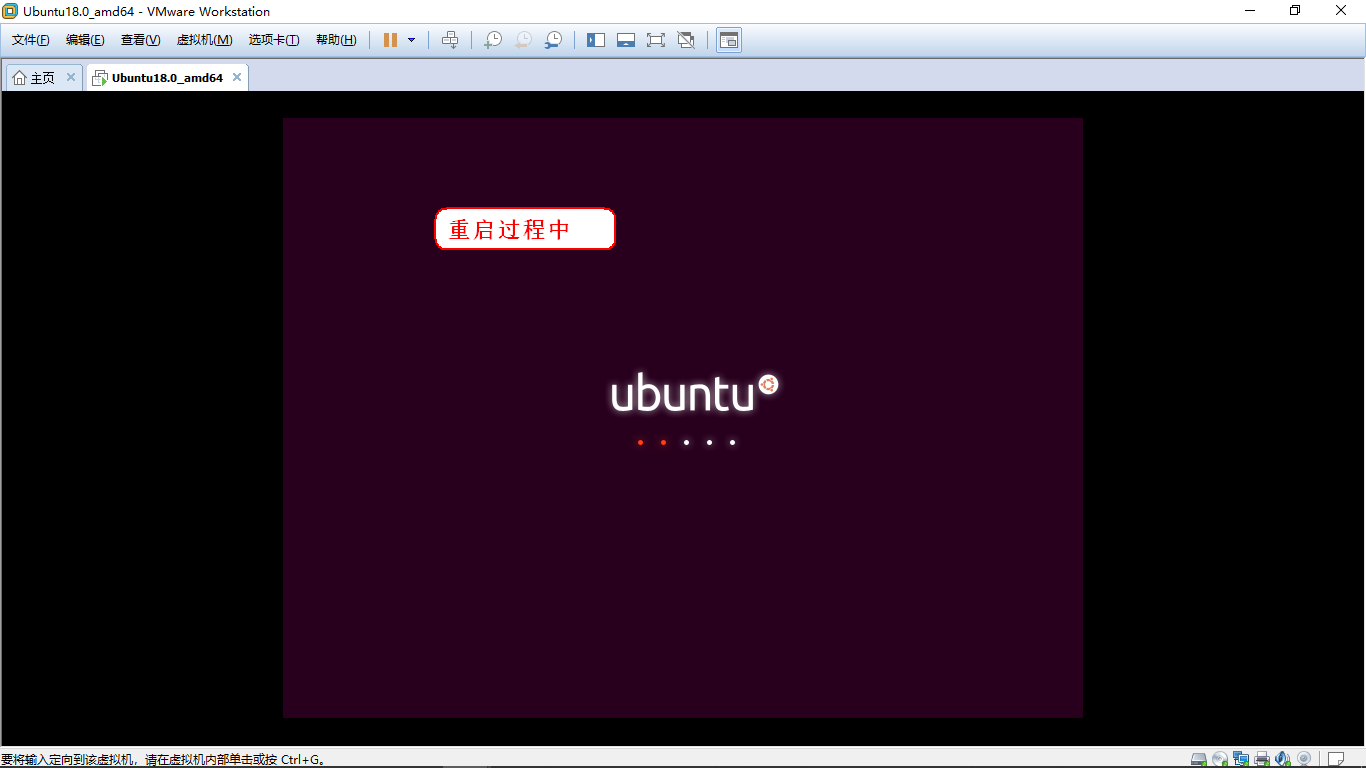Open the 查看(V) menu
This screenshot has height=768, width=1366.
click(140, 40)
